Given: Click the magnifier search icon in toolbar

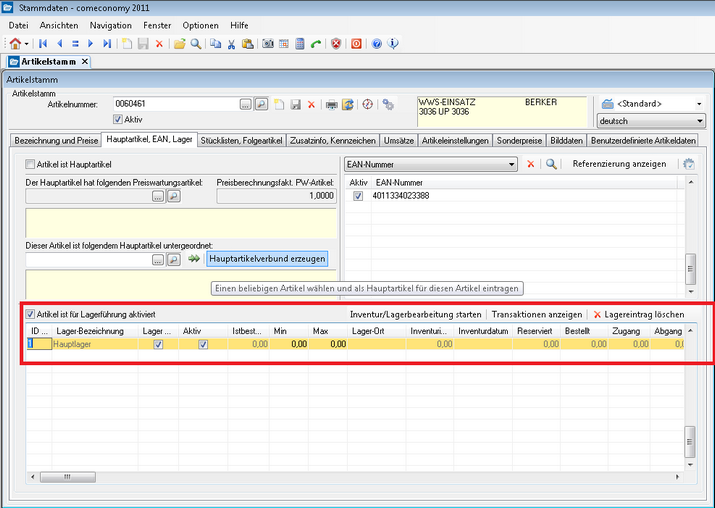Looking at the screenshot, I should pos(196,44).
